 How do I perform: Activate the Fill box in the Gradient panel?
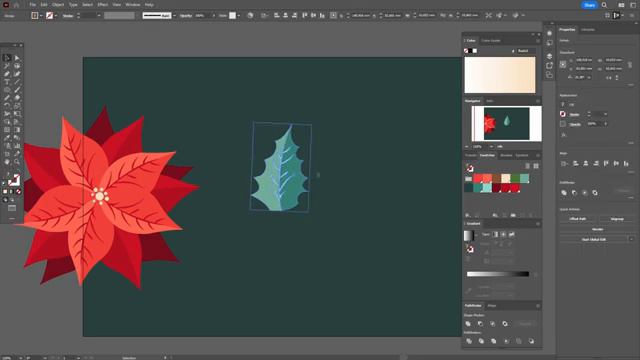470,249
